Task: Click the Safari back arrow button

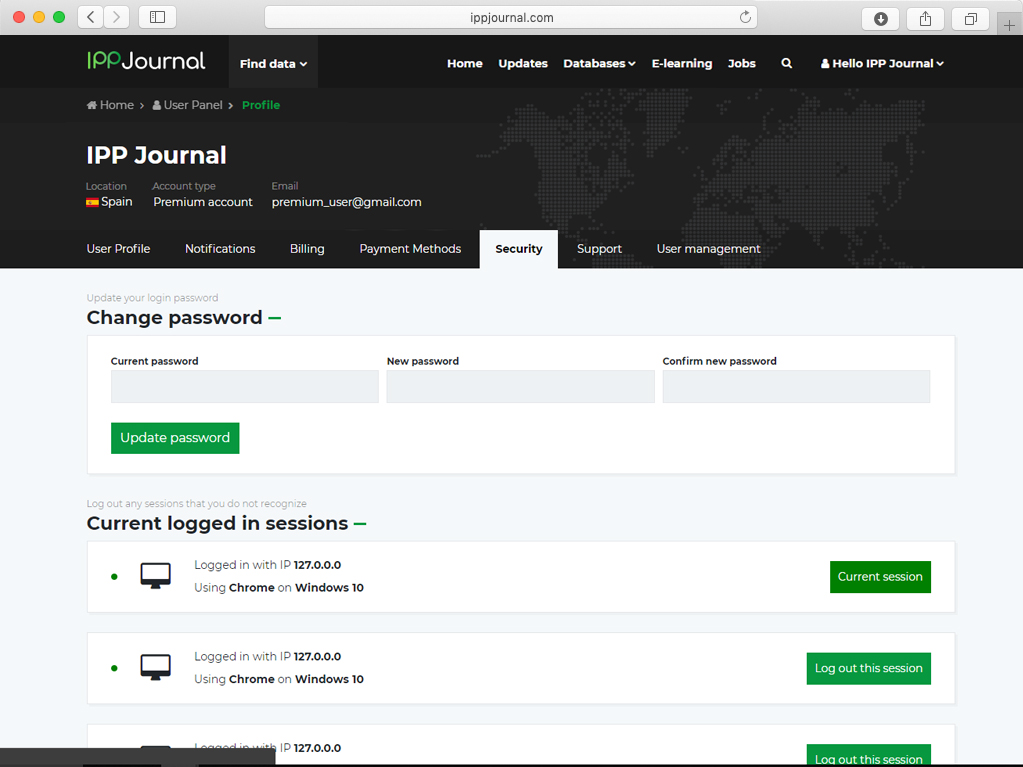Action: [91, 17]
